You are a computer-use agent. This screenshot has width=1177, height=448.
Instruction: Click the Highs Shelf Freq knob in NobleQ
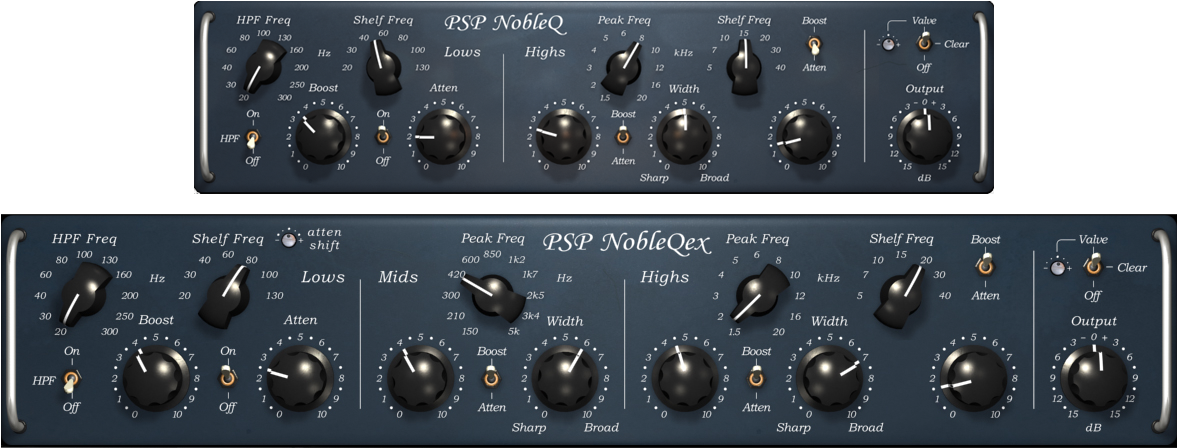click(x=743, y=68)
